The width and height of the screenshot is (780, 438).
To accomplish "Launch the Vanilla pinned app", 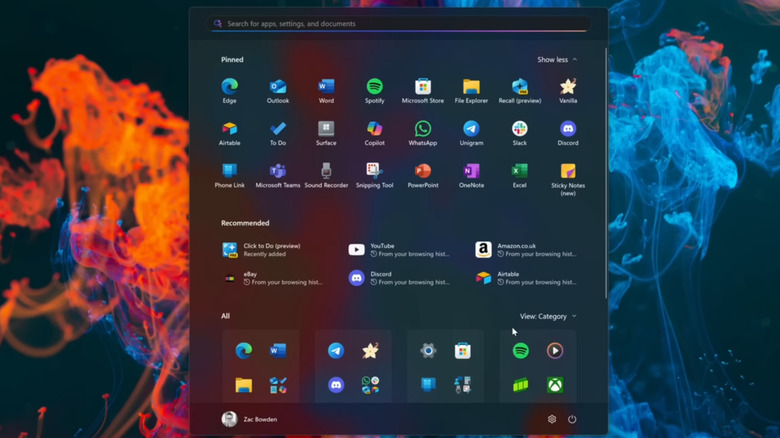I will coord(568,91).
